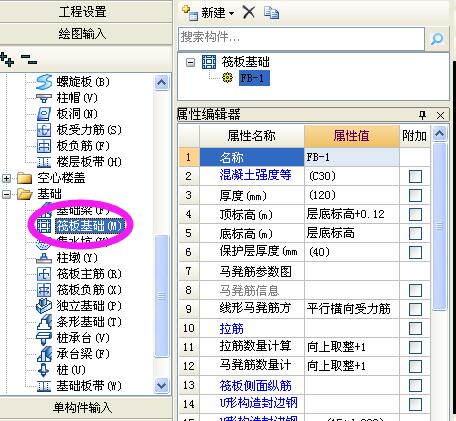Image resolution: width=456 pixels, height=421 pixels.
Task: Click the 层底标高+0.12 value cell
Action: [x=352, y=214]
